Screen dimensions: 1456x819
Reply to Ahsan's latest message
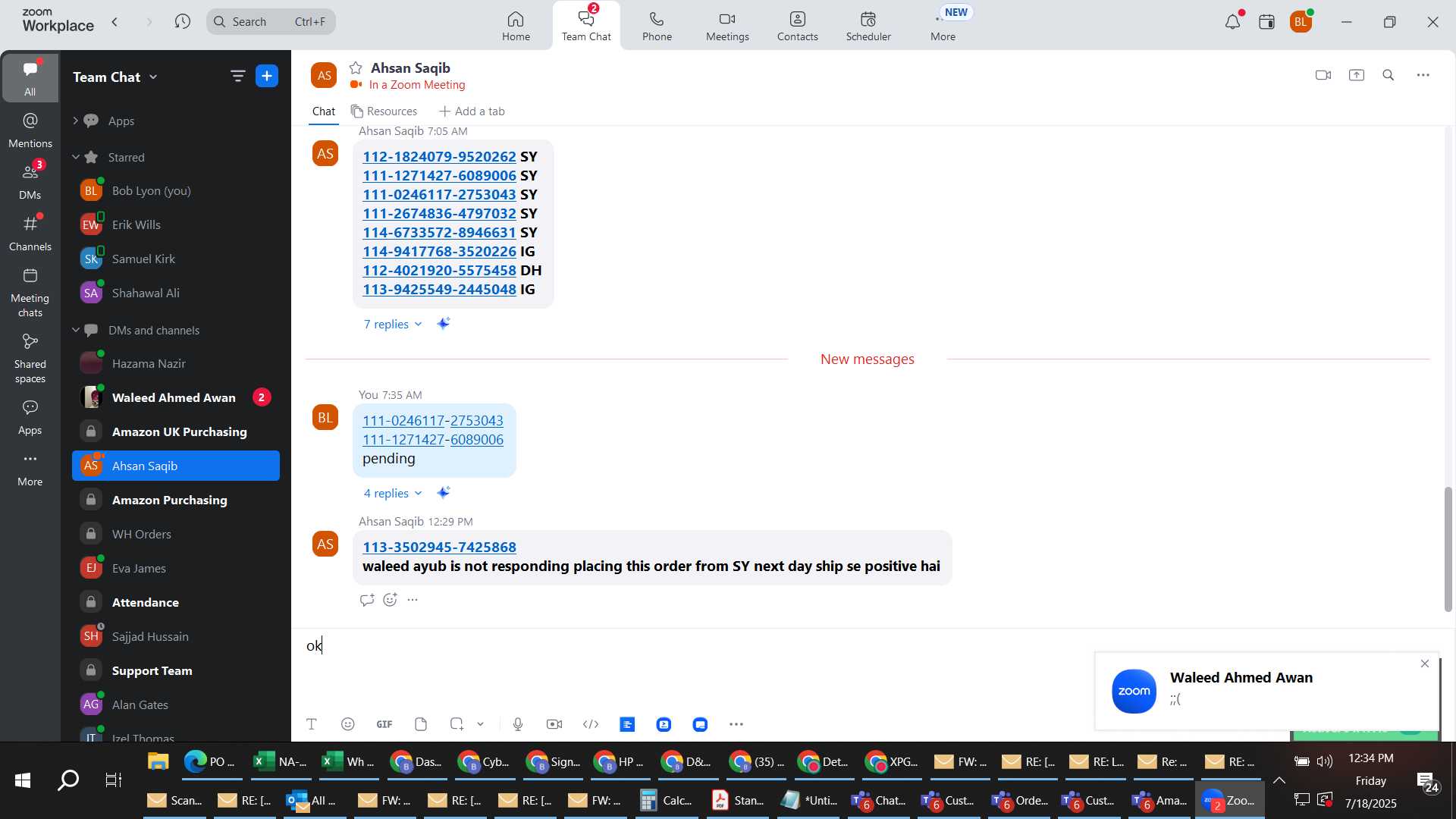click(x=367, y=600)
